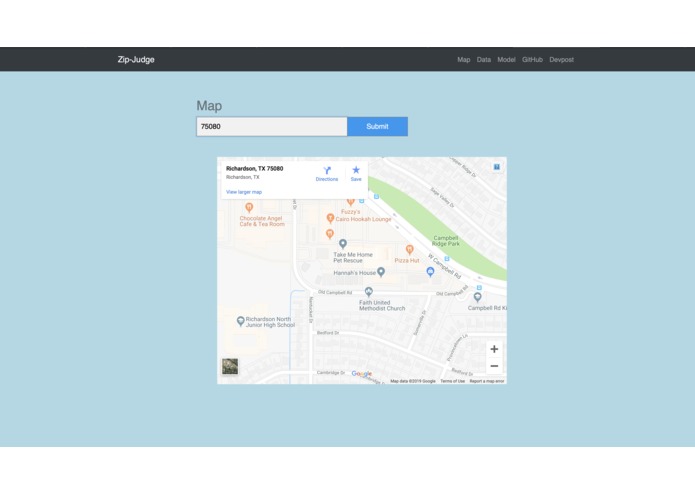
Task: Select the Faith United Methodist Church pin
Action: 369,292
